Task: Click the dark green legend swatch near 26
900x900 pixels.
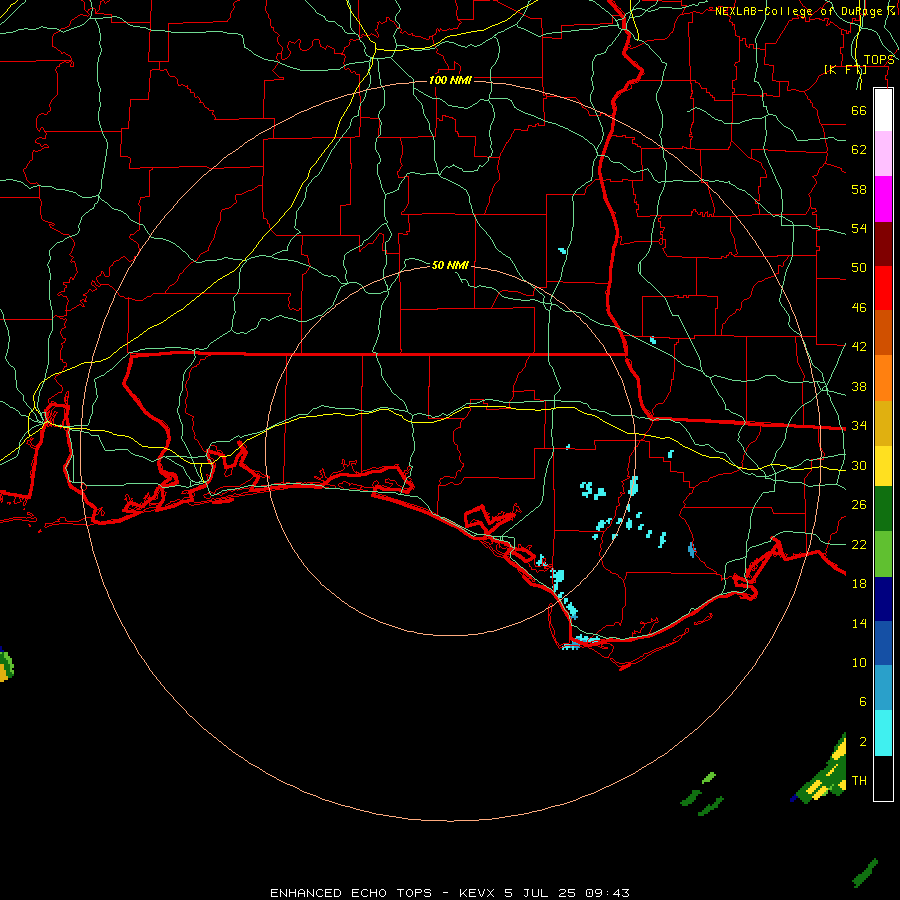Action: 883,509
